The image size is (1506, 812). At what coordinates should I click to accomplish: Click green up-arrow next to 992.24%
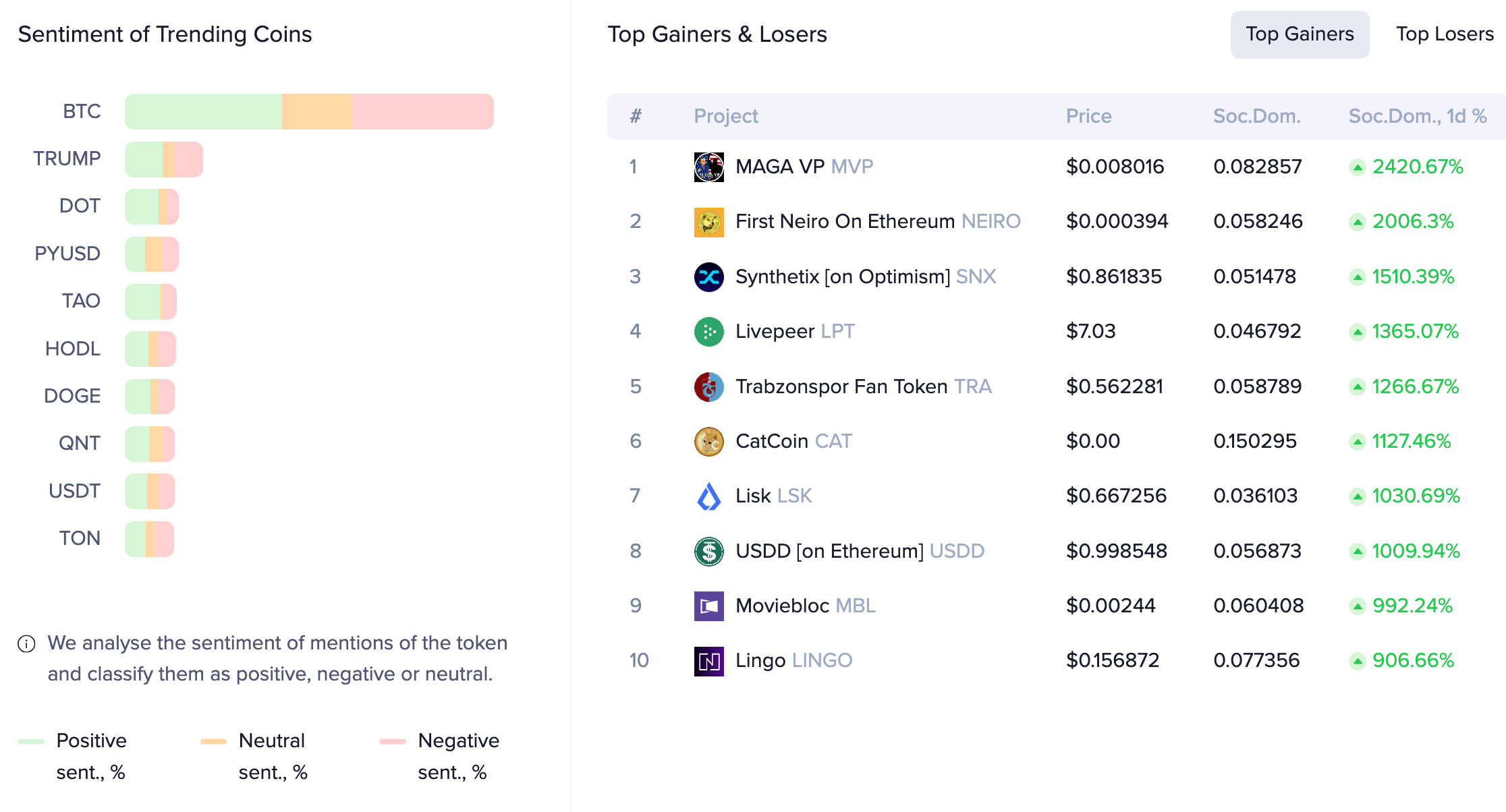[x=1357, y=606]
